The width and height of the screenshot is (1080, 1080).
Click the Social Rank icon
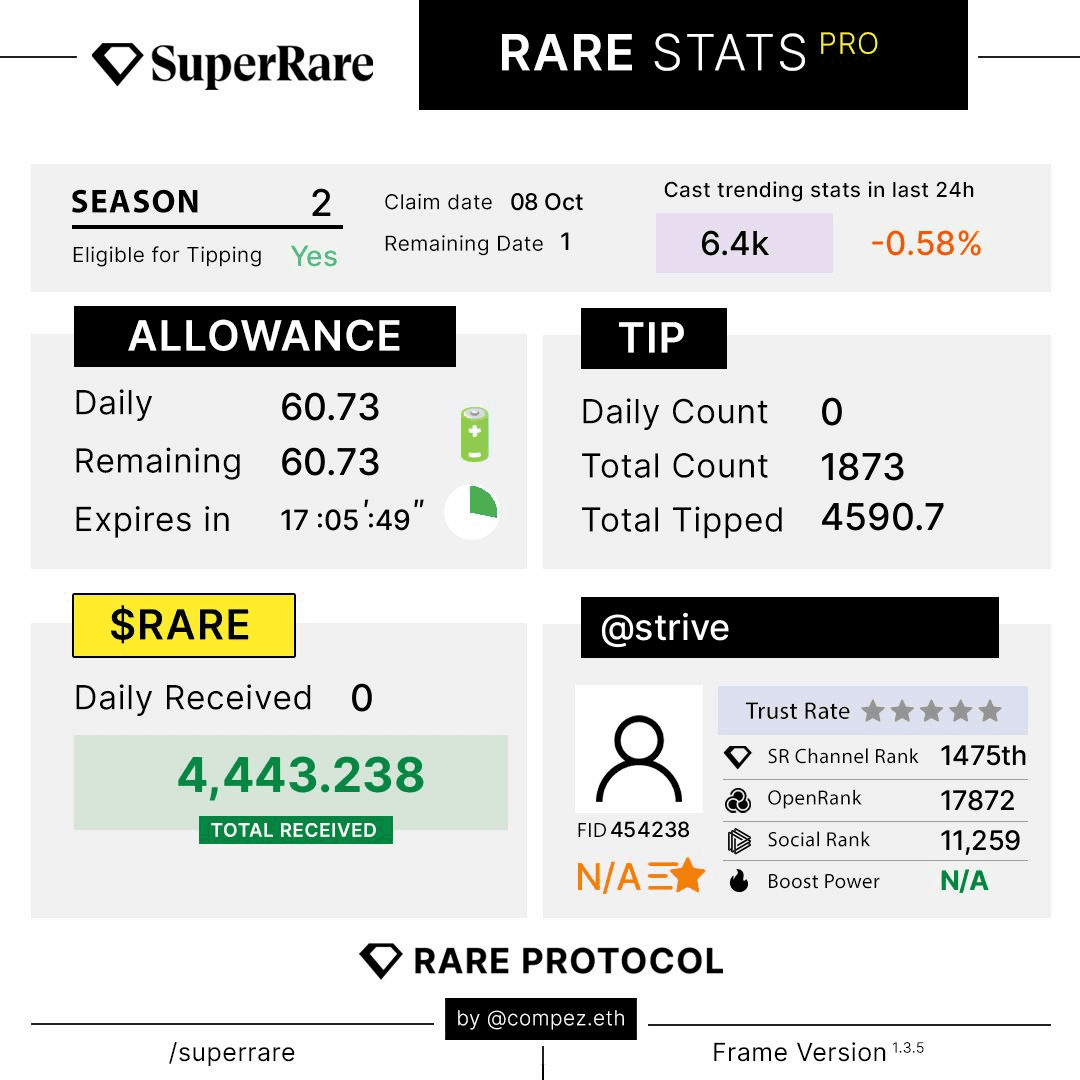(738, 840)
